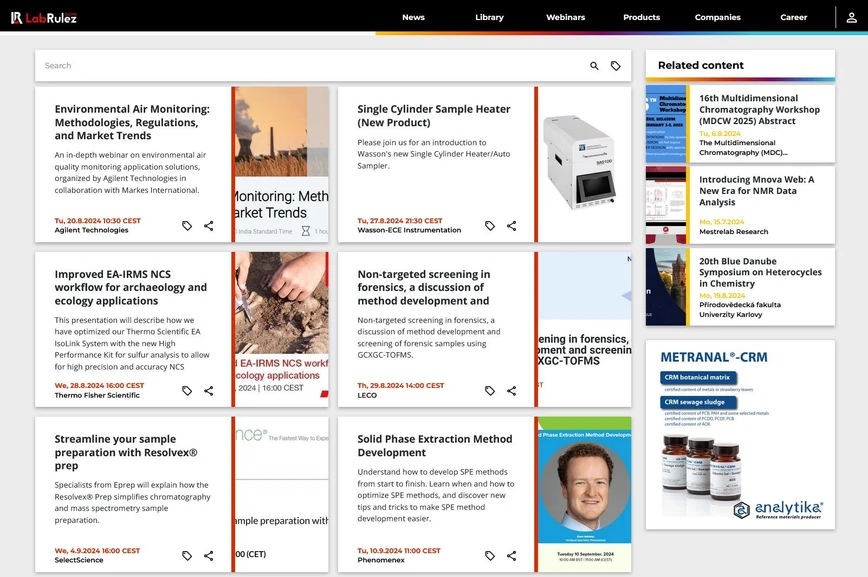Click date Tu, 27.8.2024 21:30 CEST
Screen dimensions: 868x577
coord(400,221)
